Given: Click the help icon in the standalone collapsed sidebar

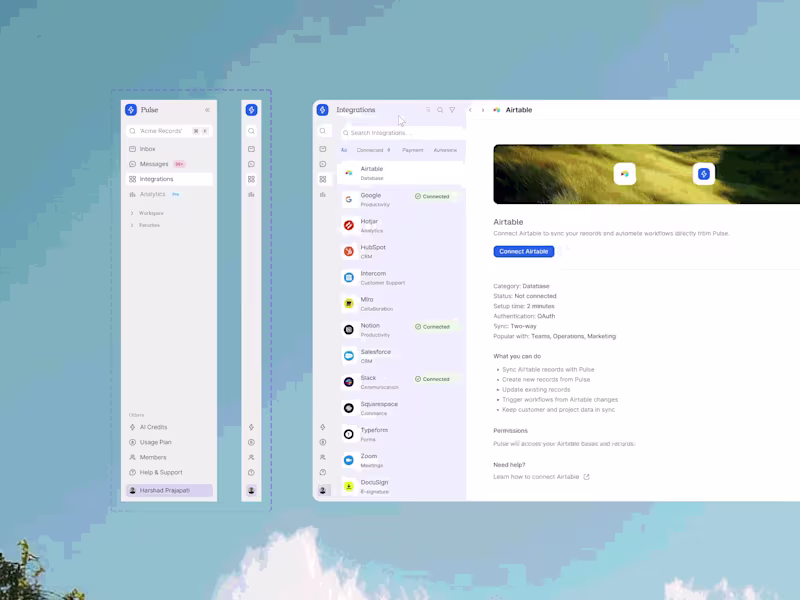Looking at the screenshot, I should coord(251,472).
